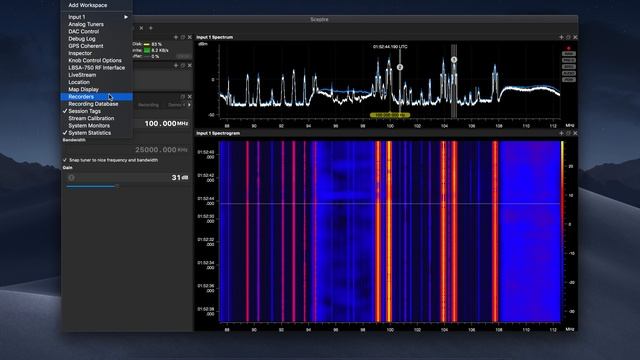The width and height of the screenshot is (640, 360).
Task: Choose GPS Coherent from the menu
Action: pyautogui.click(x=86, y=46)
